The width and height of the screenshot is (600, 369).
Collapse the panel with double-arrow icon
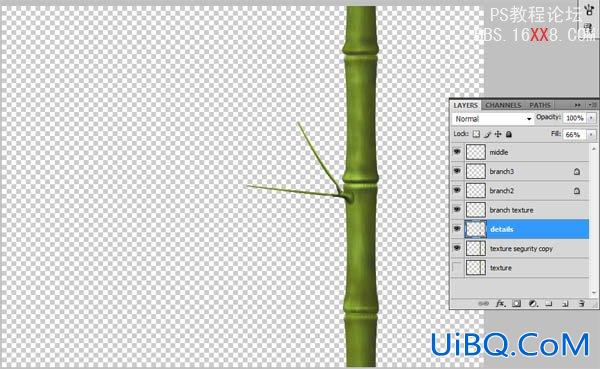[x=577, y=105]
